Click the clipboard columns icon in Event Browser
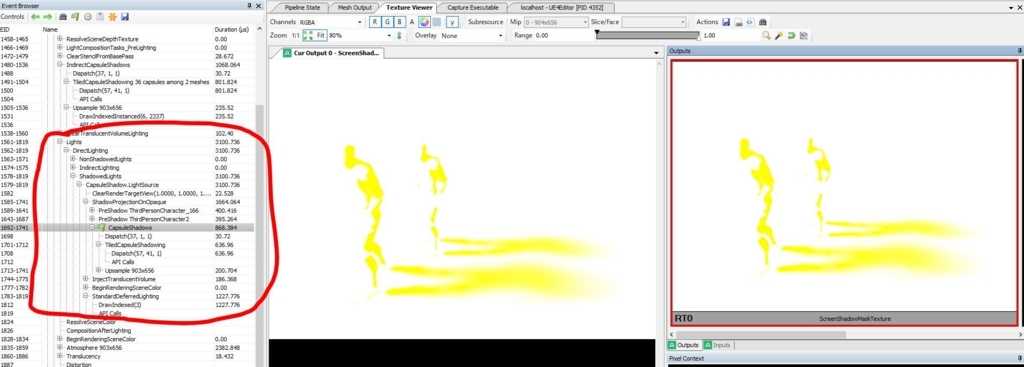 pos(100,16)
